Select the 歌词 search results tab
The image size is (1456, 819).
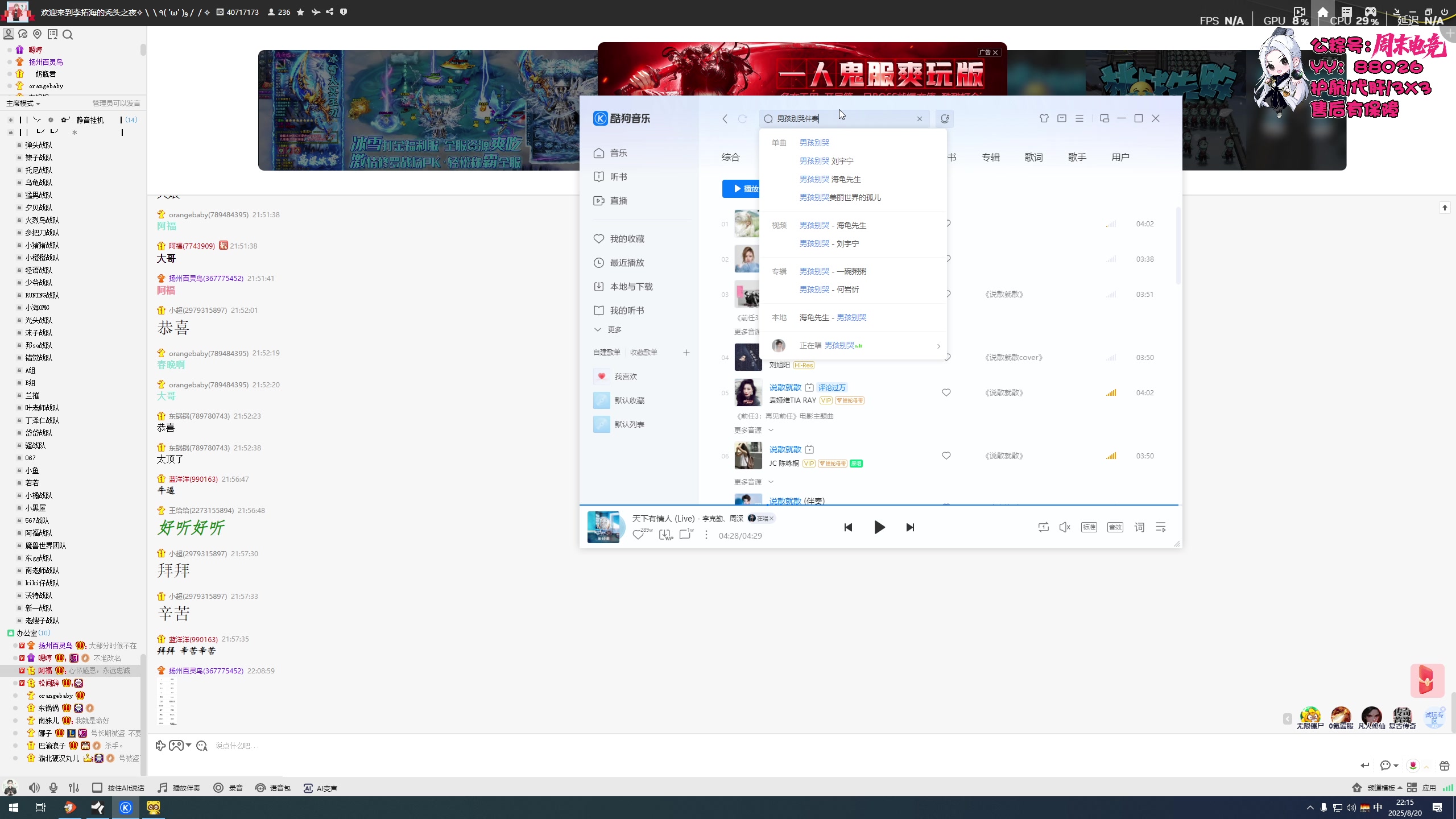(x=1034, y=158)
